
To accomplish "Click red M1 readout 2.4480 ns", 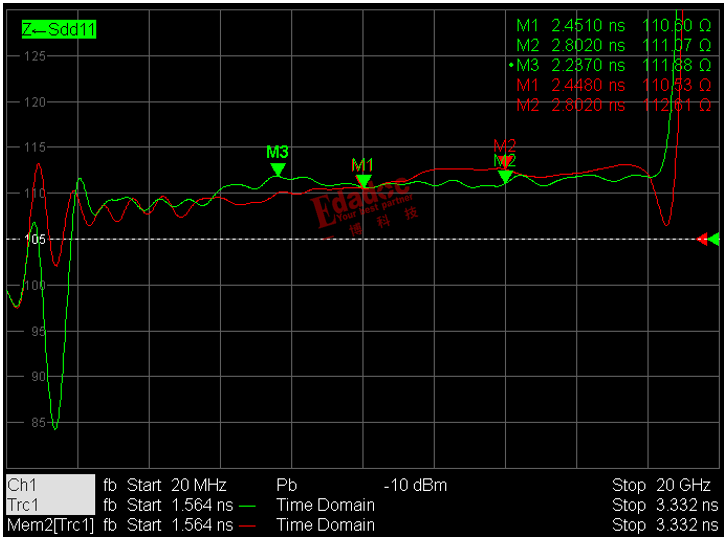I will point(588,85).
